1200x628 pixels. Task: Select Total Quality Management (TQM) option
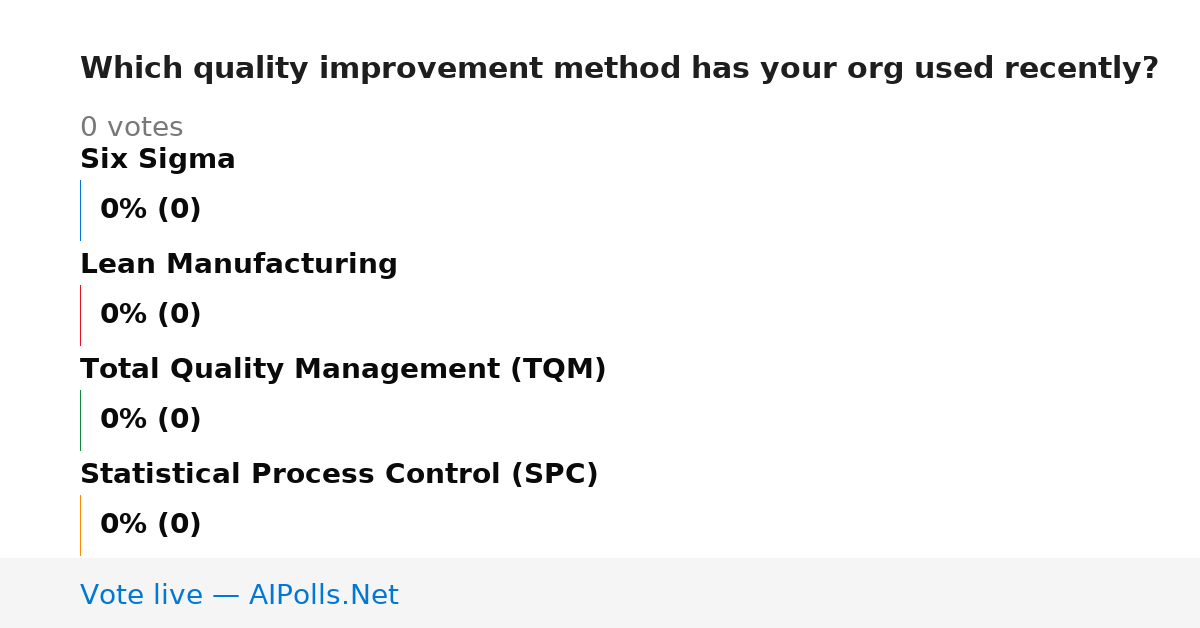(x=343, y=369)
